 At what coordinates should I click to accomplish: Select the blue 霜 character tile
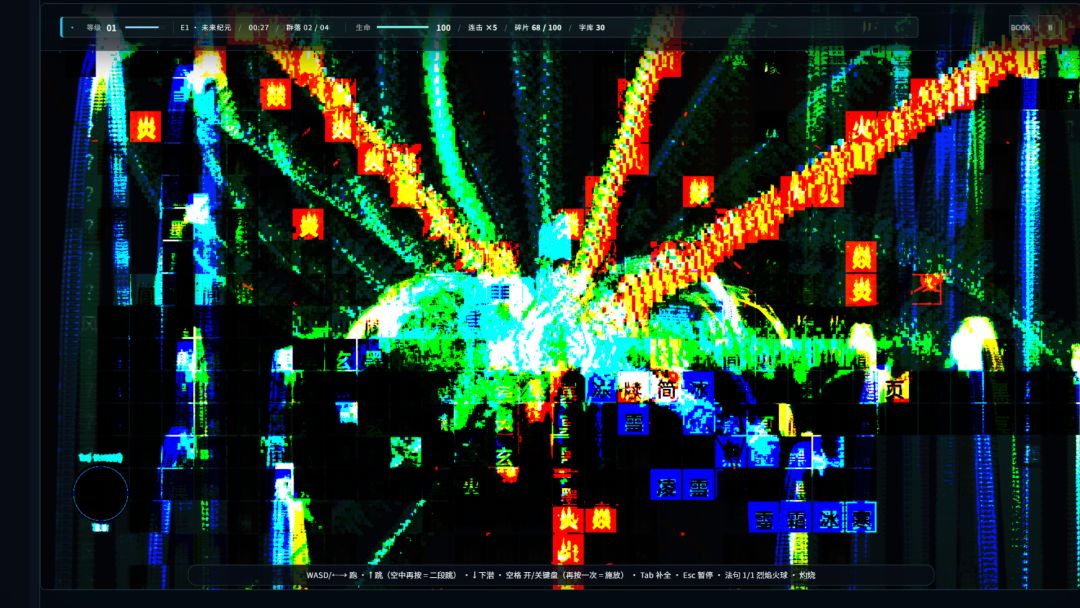(x=796, y=519)
